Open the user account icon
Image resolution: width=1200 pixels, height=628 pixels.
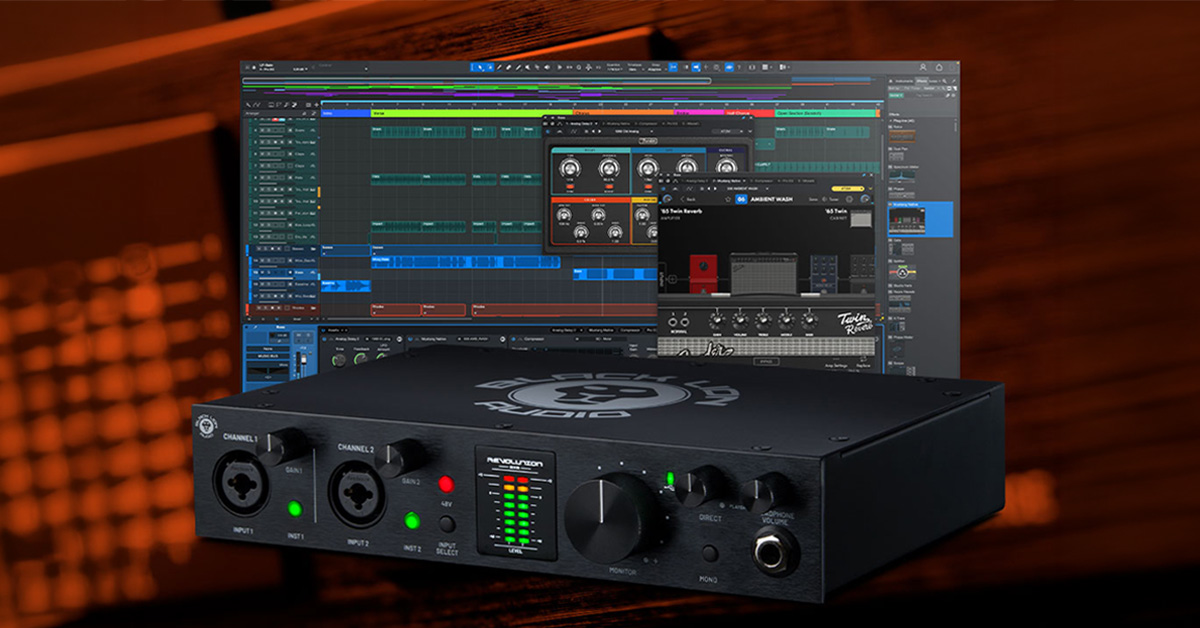pyautogui.click(x=923, y=67)
